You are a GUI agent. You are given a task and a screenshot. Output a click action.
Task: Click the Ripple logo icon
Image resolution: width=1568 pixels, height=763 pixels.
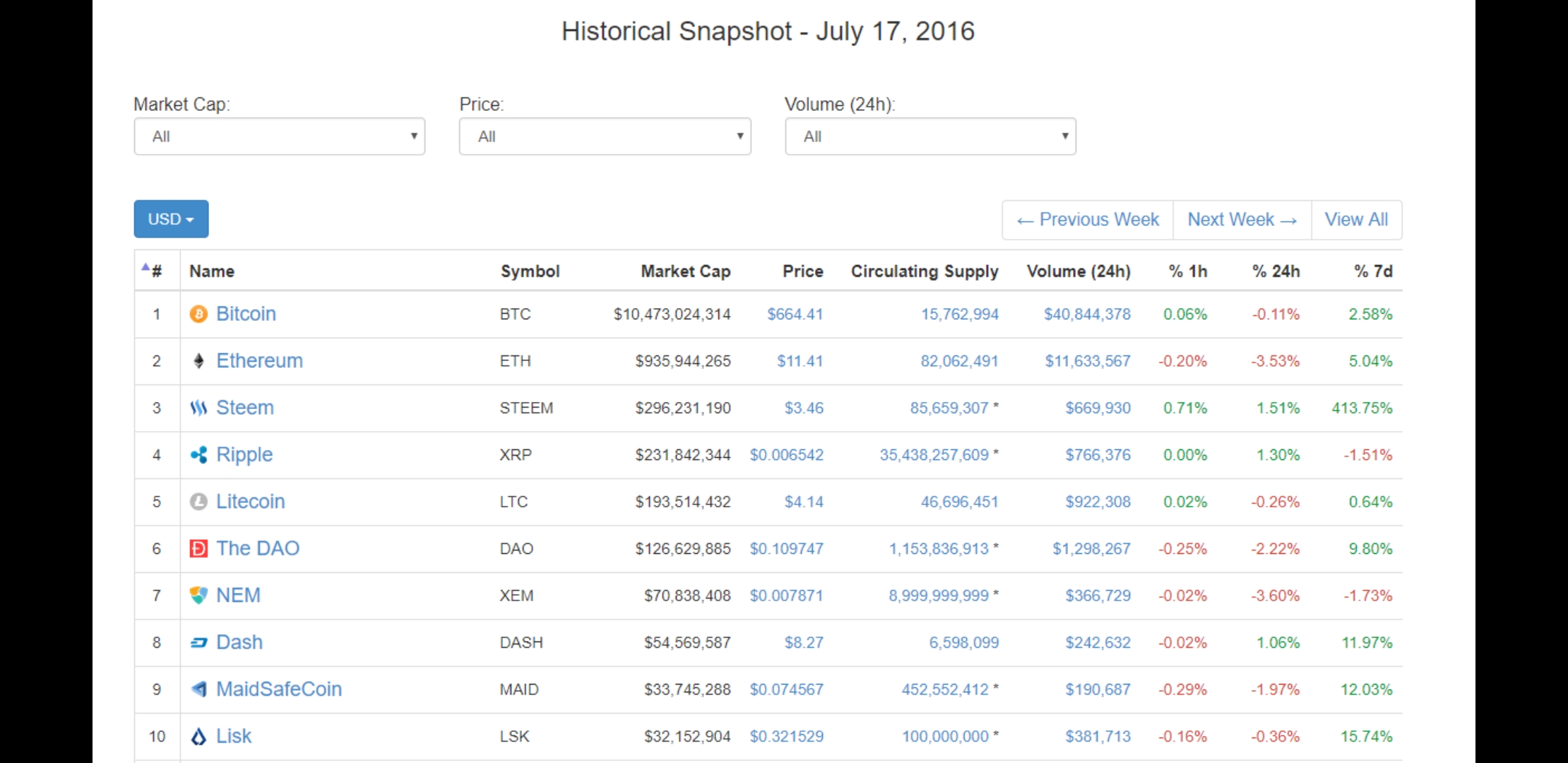pos(198,455)
